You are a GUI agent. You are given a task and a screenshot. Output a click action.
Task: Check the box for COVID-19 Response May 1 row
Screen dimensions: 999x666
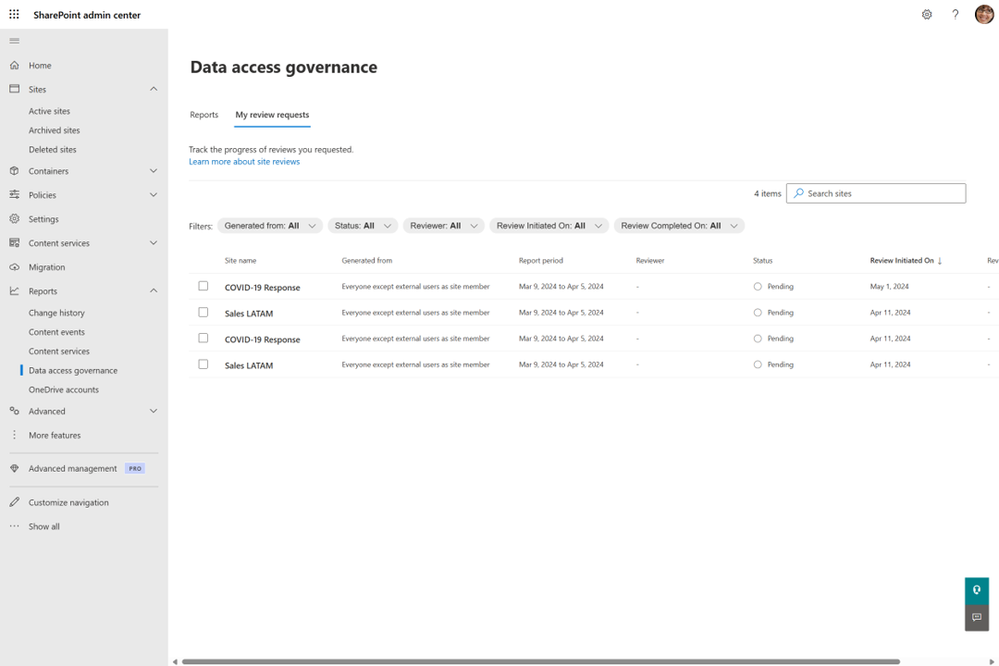pyautogui.click(x=203, y=286)
